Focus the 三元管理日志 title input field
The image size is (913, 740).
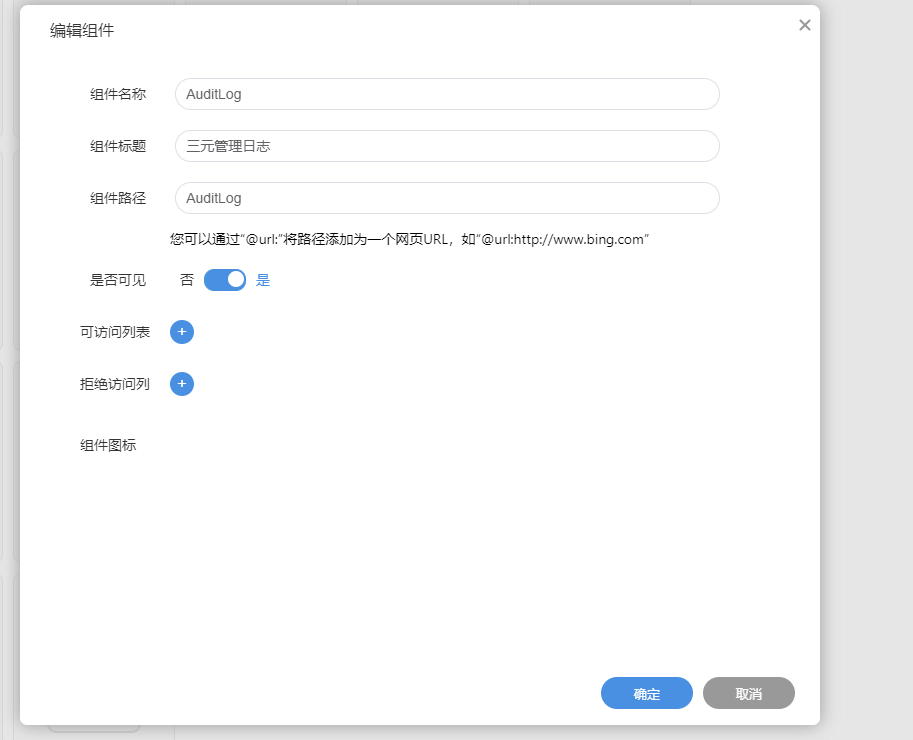pyautogui.click(x=447, y=145)
